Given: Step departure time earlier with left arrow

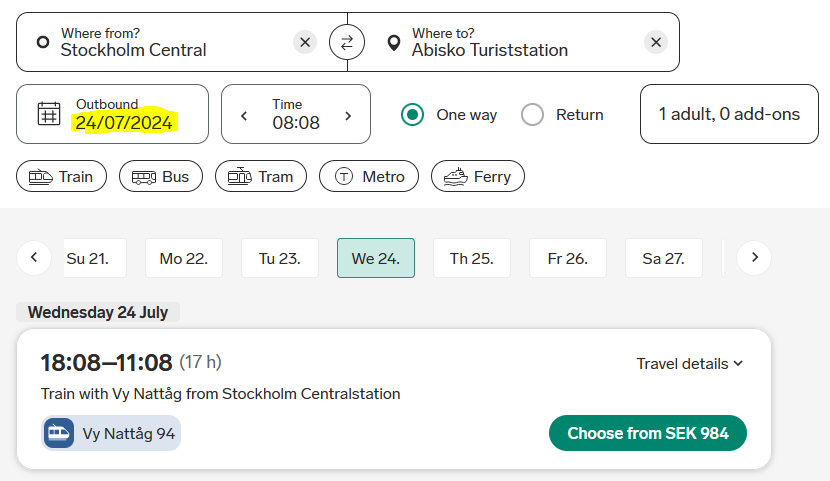Looking at the screenshot, I should click(244, 116).
